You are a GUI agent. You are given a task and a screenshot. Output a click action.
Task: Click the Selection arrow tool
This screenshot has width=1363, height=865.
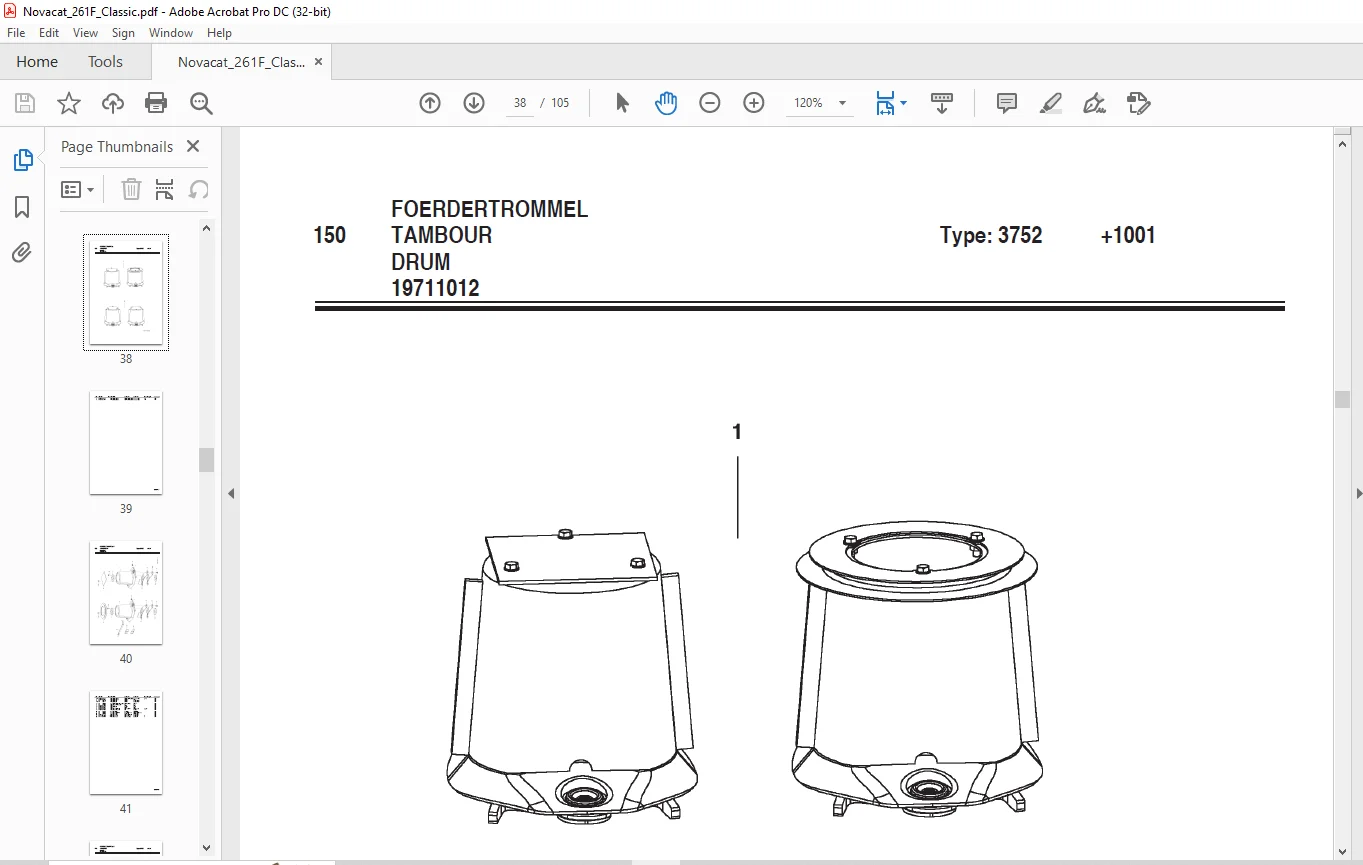pyautogui.click(x=622, y=103)
